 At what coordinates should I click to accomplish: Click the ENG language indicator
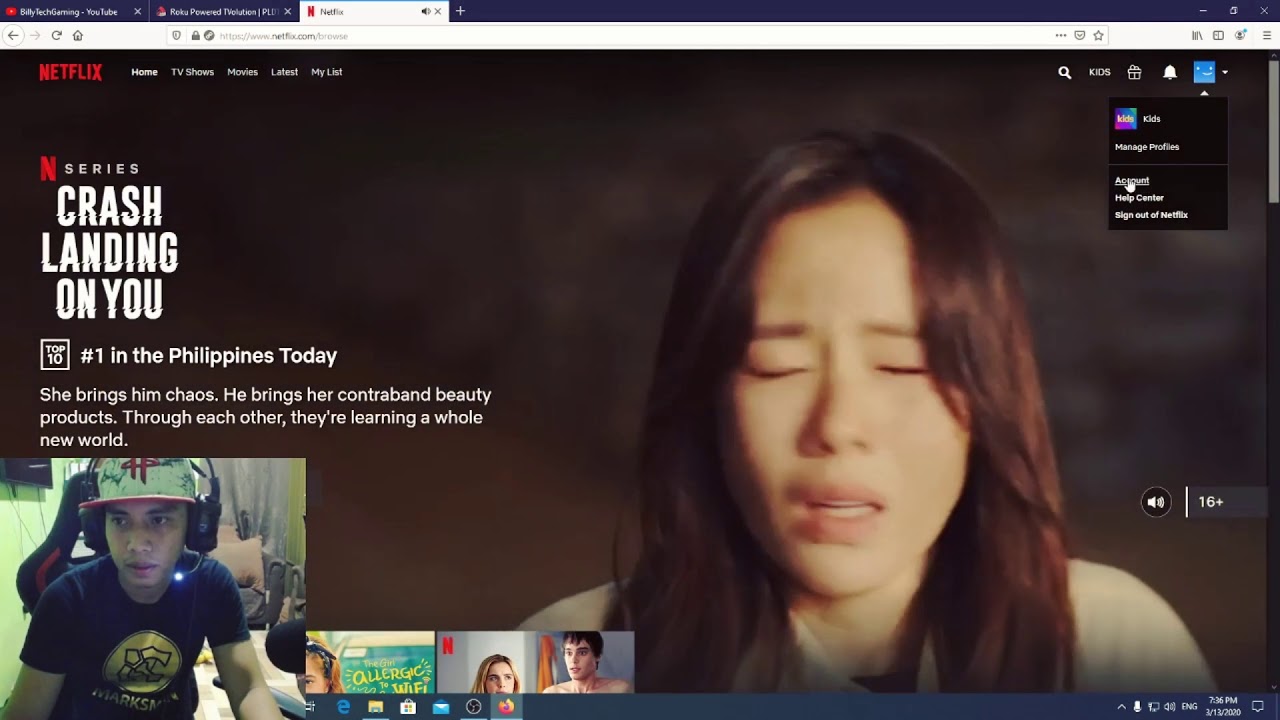(1189, 707)
